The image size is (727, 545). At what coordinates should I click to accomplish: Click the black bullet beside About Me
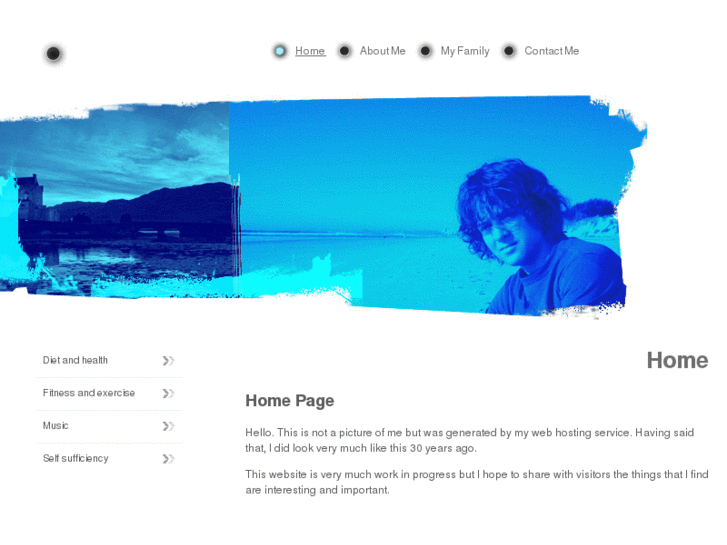[344, 51]
